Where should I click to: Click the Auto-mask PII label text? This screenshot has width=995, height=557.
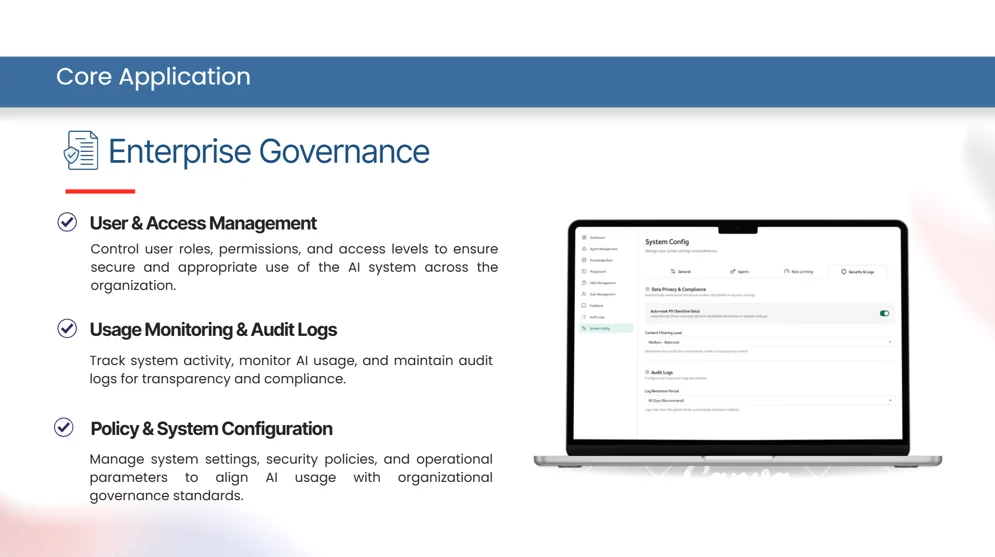coord(675,311)
